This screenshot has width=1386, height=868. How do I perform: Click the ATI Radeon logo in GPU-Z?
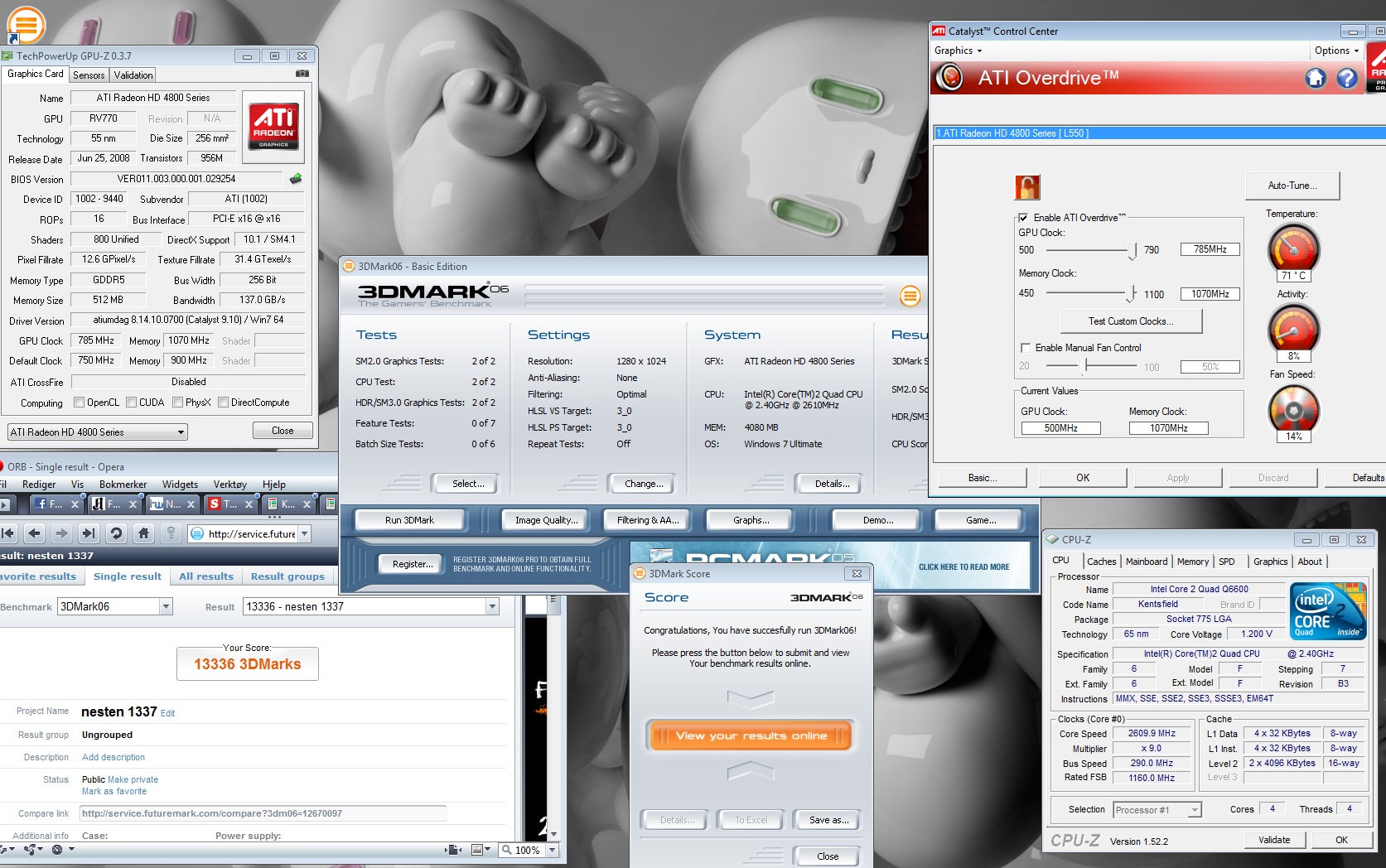pos(273,127)
